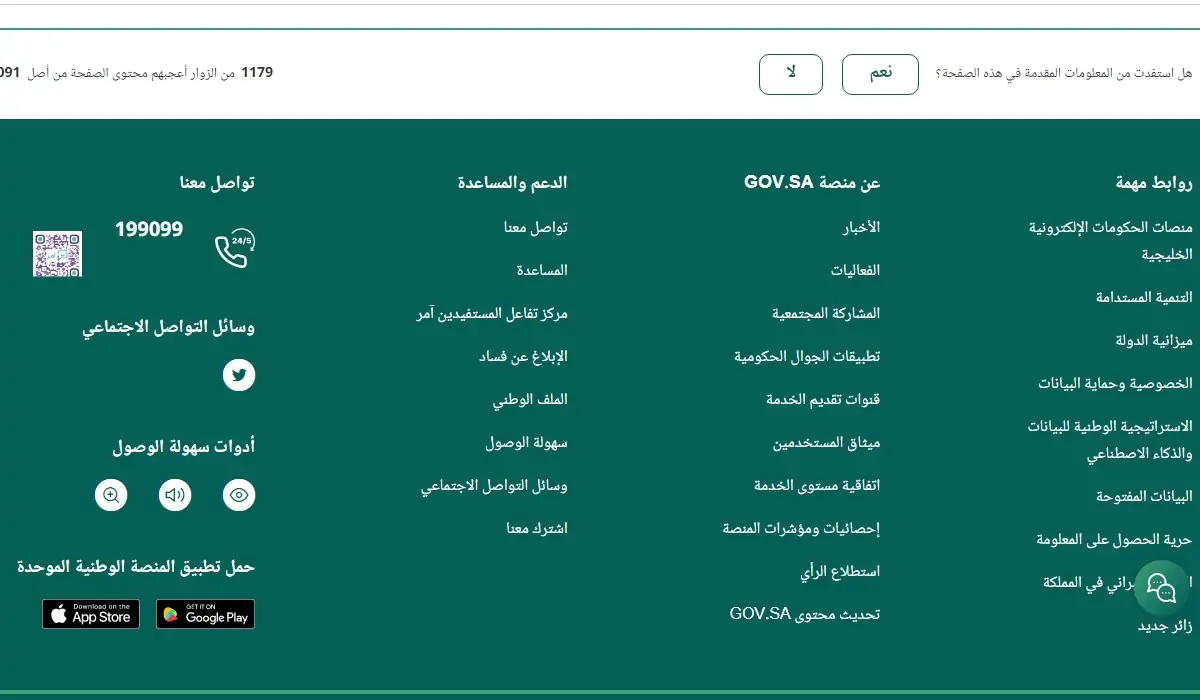This screenshot has height=700, width=1200.
Task: View إحصائيات ومؤشرات المنصة
Action: 801,528
